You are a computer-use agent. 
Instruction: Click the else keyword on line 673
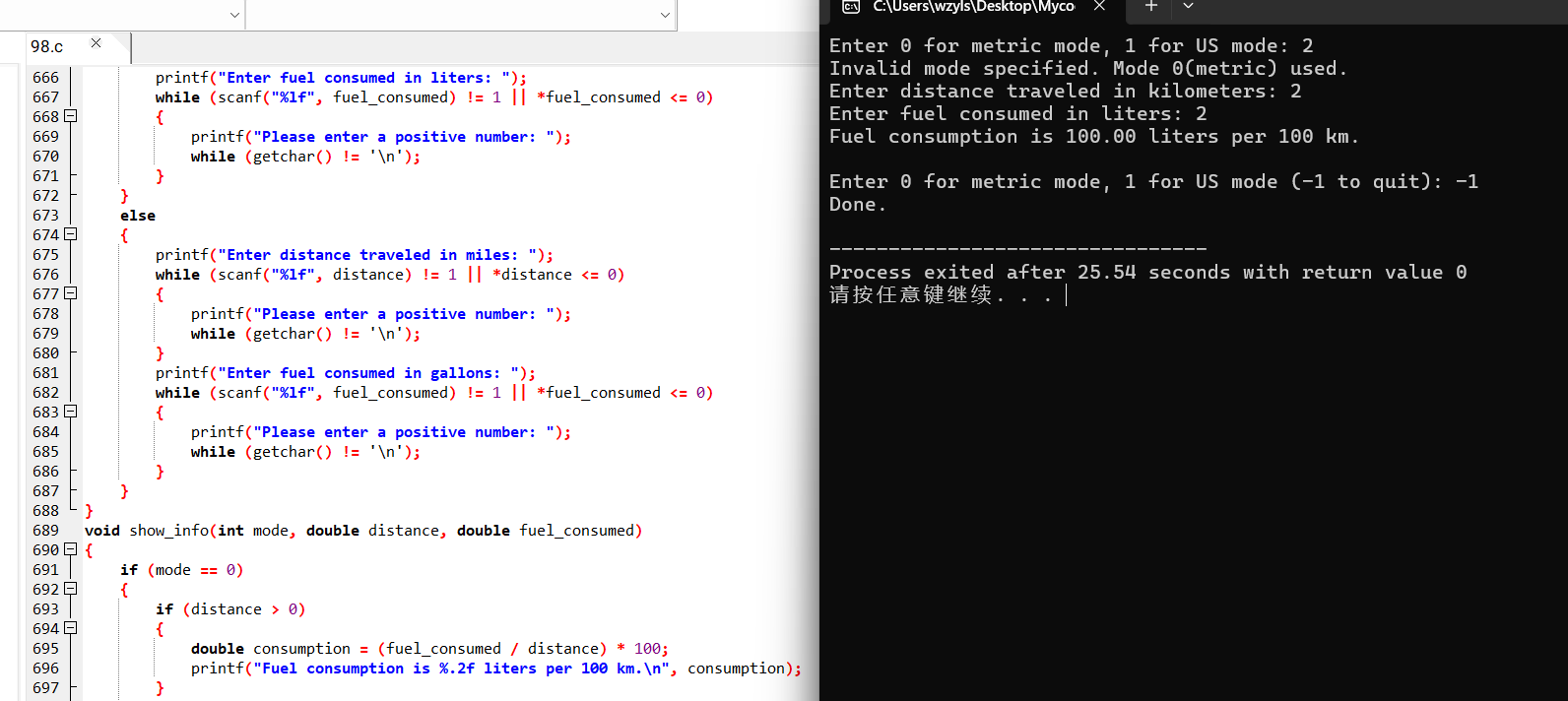point(138,216)
